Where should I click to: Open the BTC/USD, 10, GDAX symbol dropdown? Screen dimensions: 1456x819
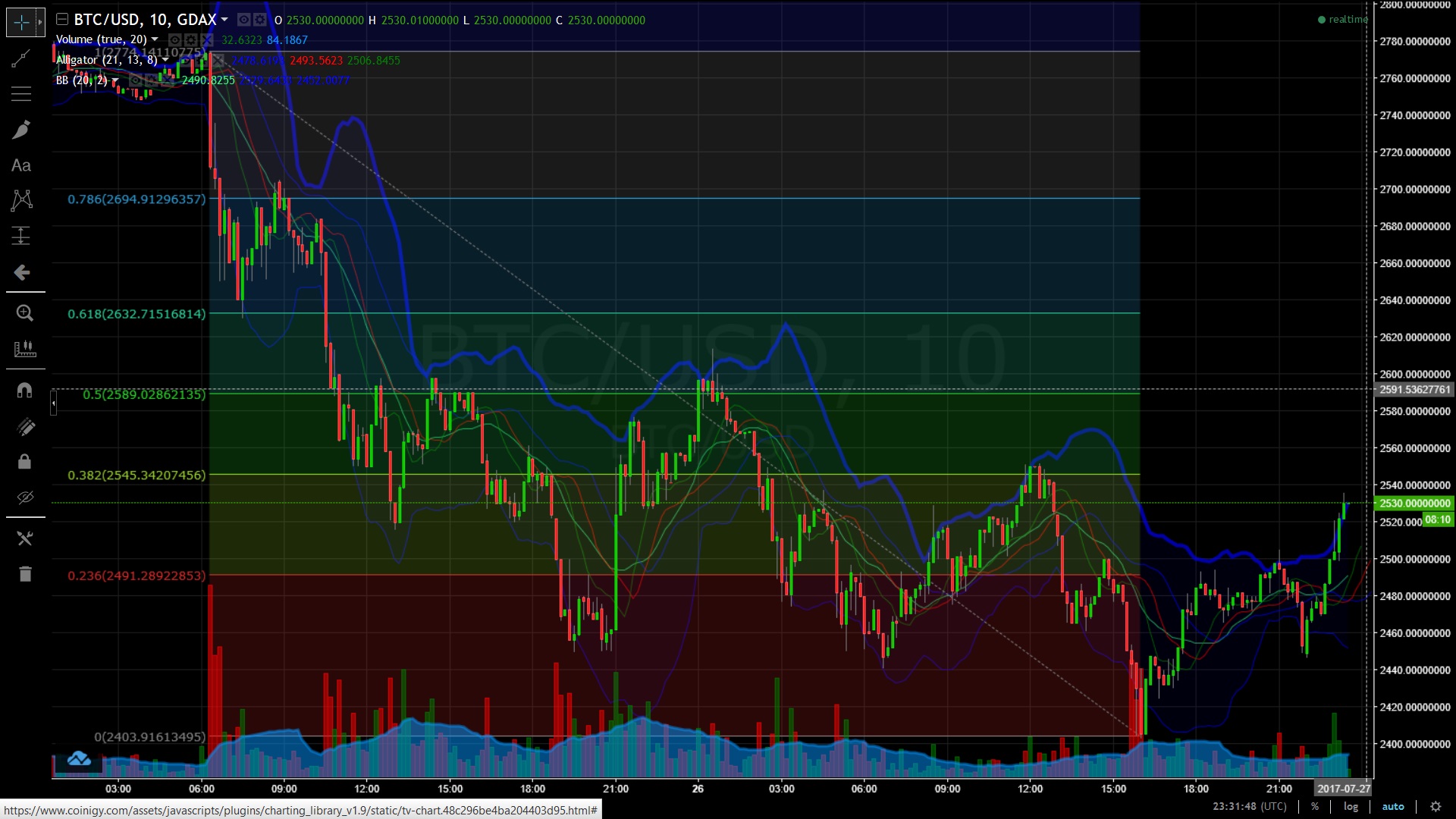pos(224,20)
